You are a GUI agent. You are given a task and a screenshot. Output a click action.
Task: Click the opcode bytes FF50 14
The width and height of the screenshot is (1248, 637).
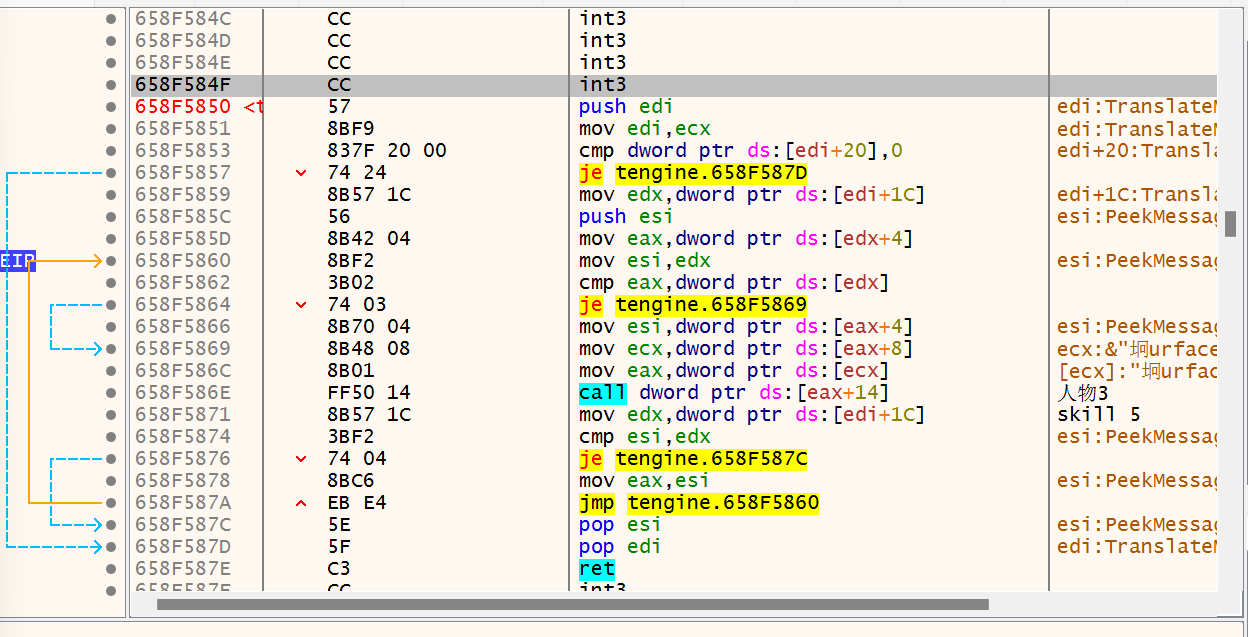(x=369, y=393)
